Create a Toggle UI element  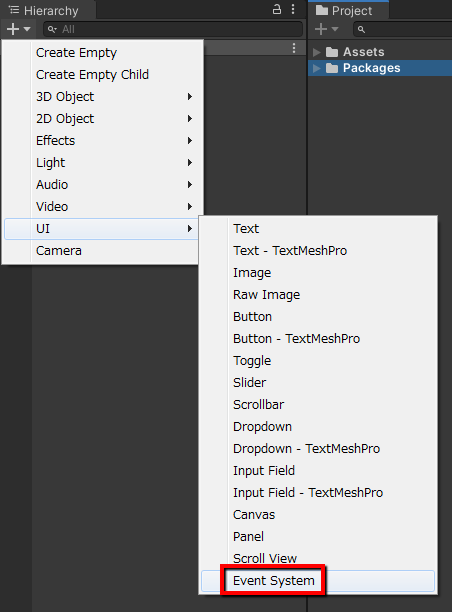click(x=318, y=361)
